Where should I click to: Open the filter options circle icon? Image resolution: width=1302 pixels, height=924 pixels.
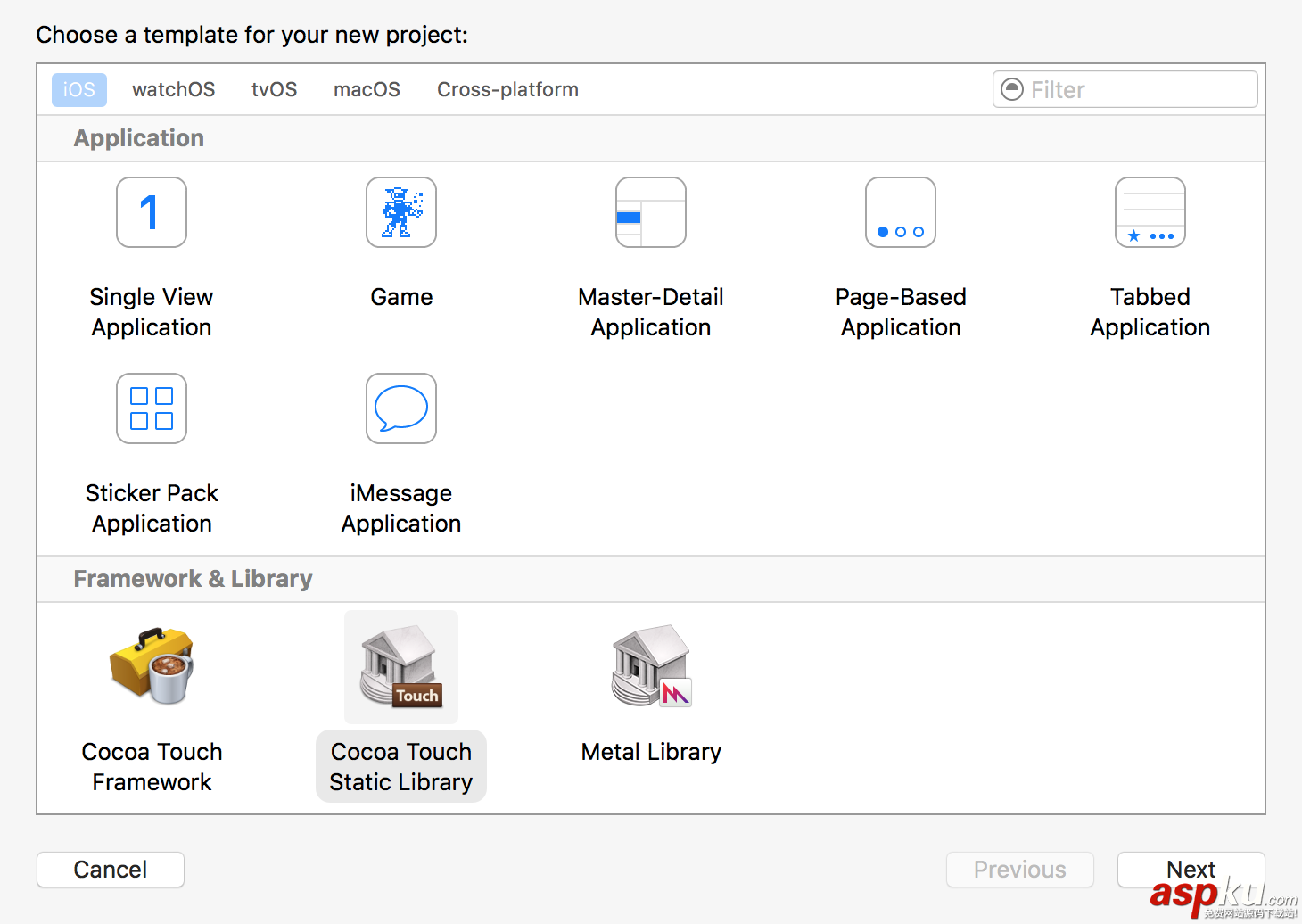(x=1012, y=89)
